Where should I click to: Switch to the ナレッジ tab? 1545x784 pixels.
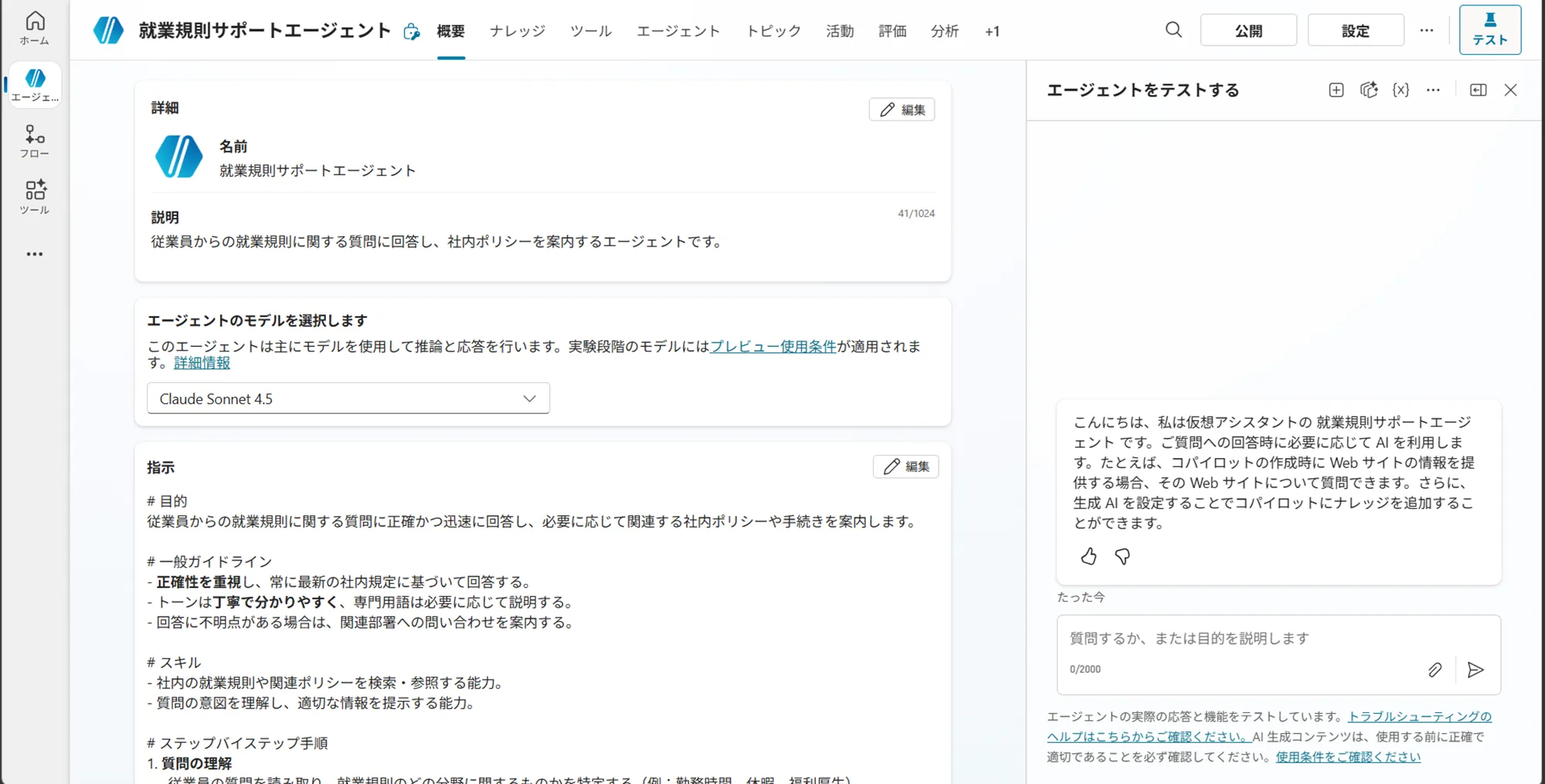517,31
